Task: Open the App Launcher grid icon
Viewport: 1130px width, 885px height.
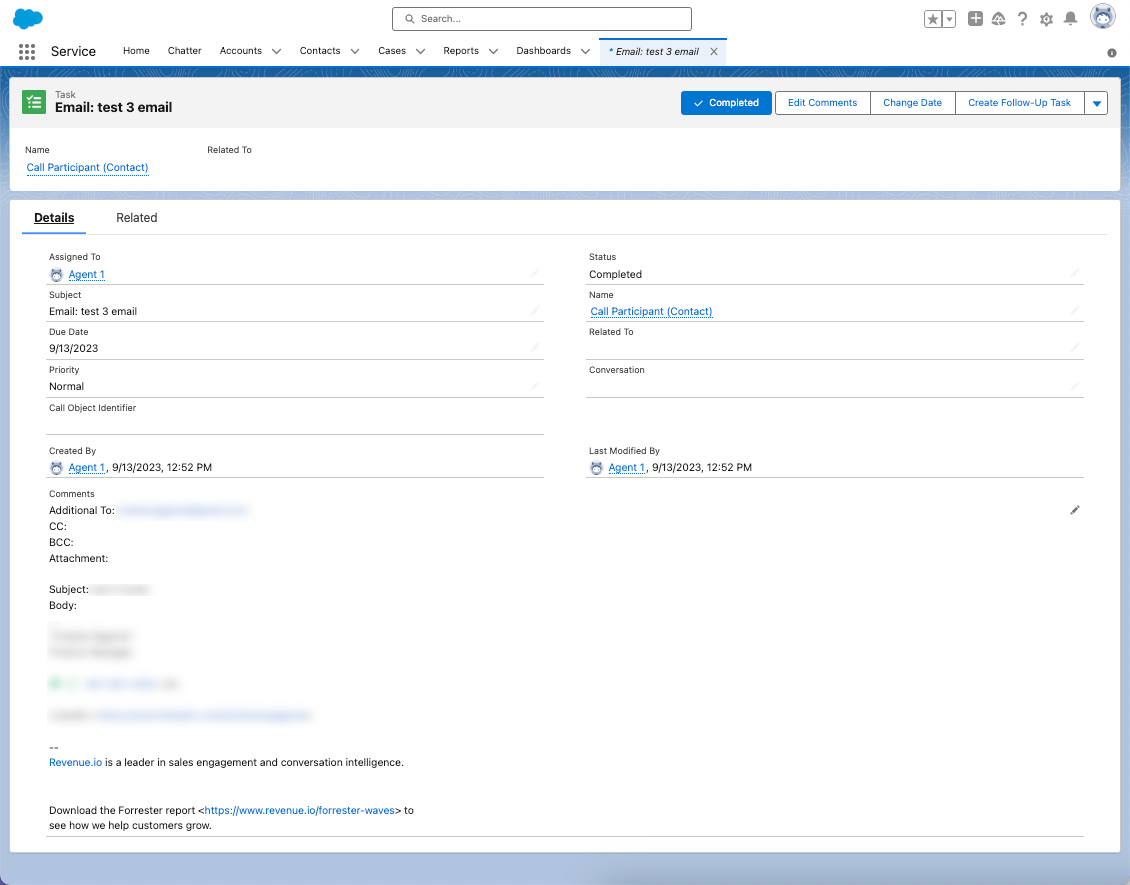Action: 27,52
